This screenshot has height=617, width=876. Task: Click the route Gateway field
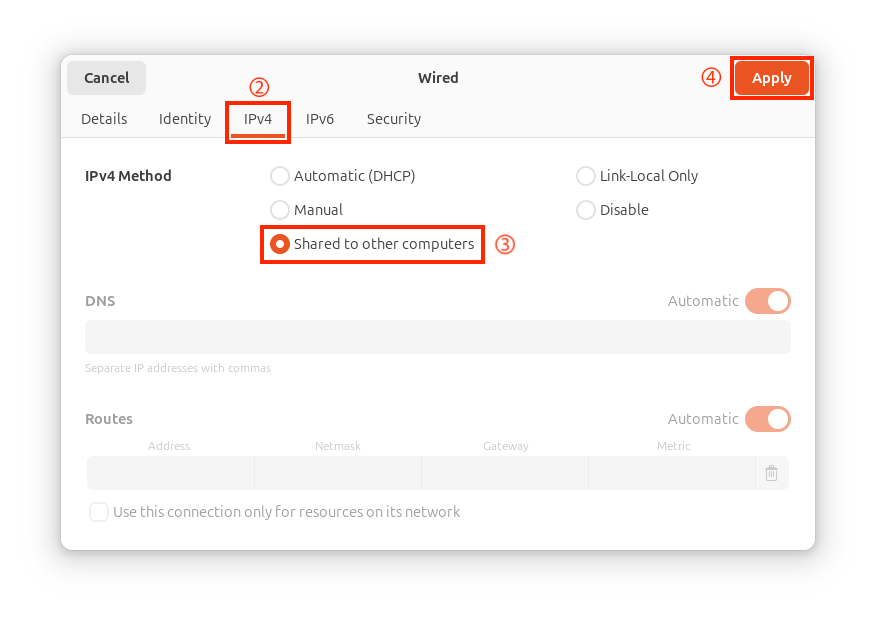pos(505,473)
